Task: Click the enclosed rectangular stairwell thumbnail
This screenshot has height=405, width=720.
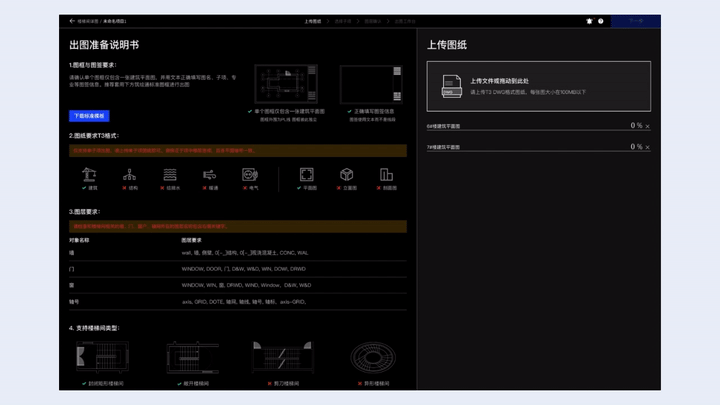Action: point(102,356)
